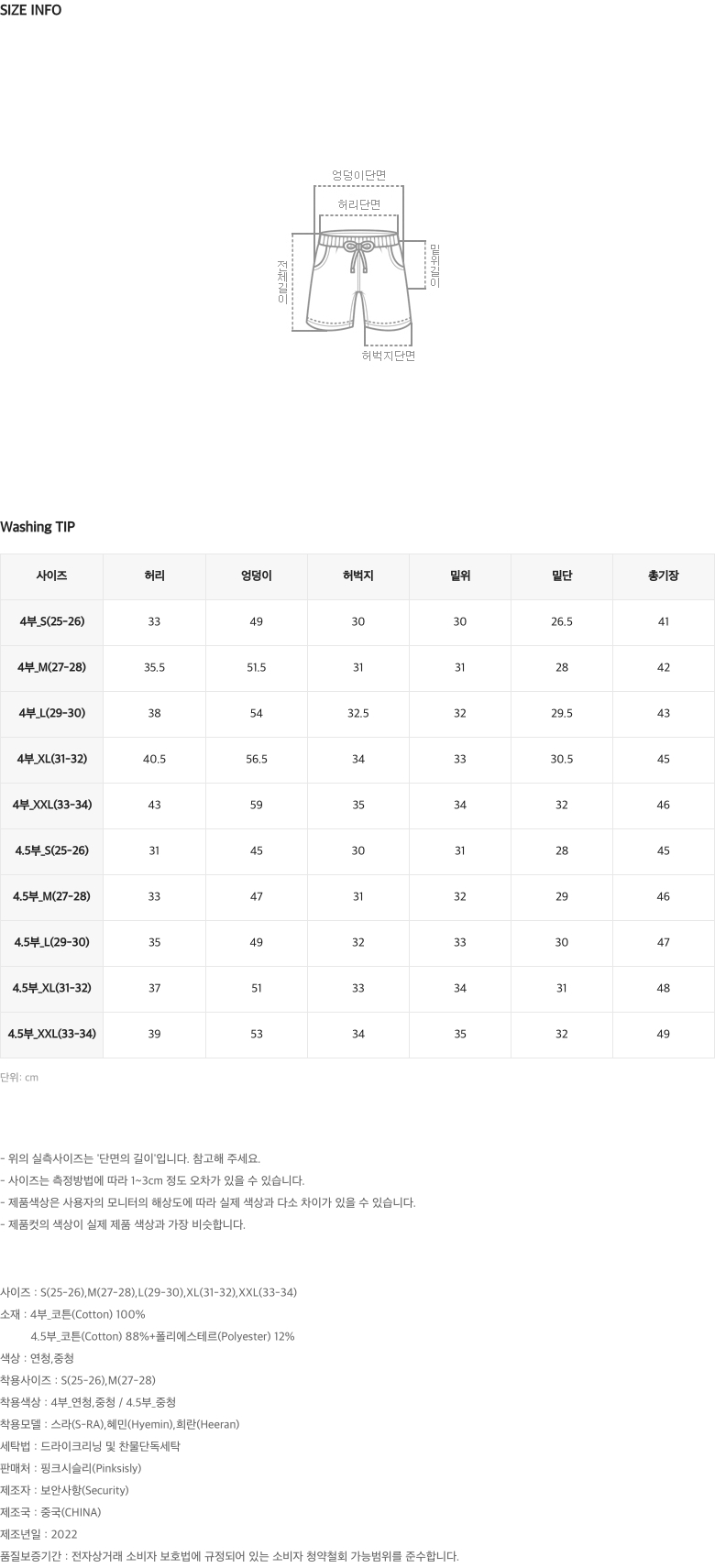
Task: Select the 단위: cm note
Action: tap(19, 1078)
